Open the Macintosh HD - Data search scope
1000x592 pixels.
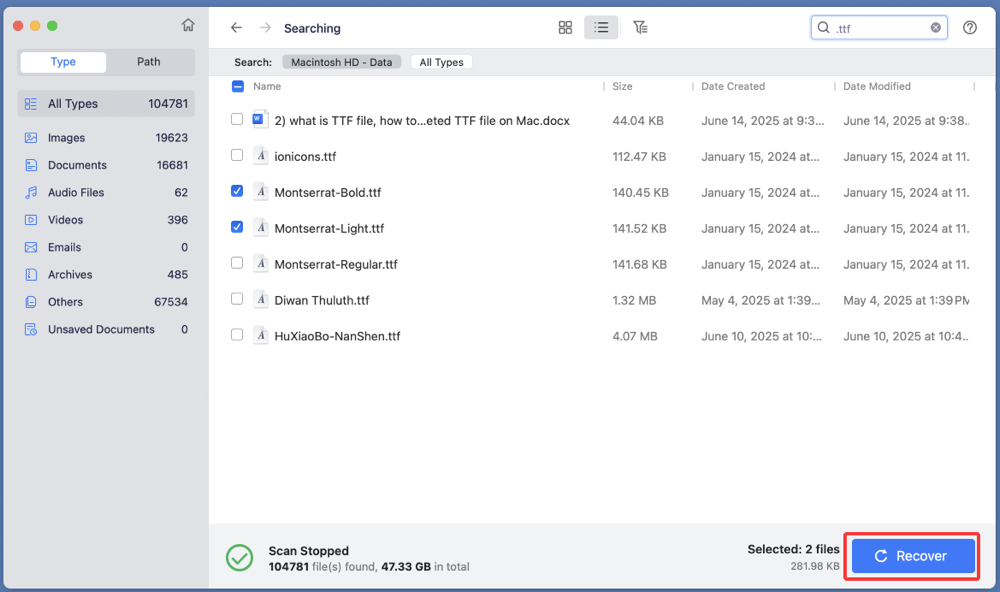click(341, 61)
